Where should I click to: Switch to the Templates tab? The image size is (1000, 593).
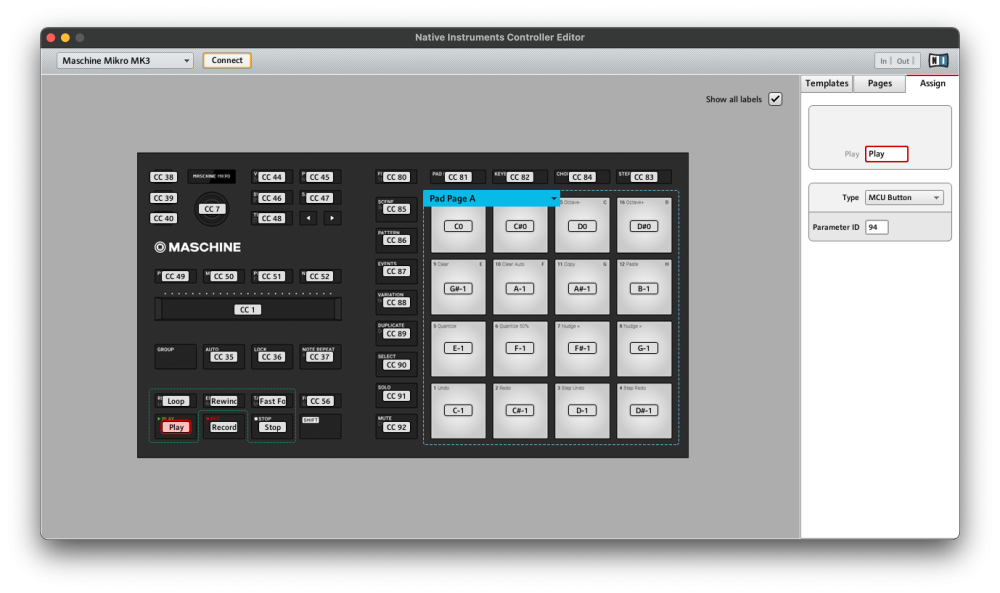827,84
